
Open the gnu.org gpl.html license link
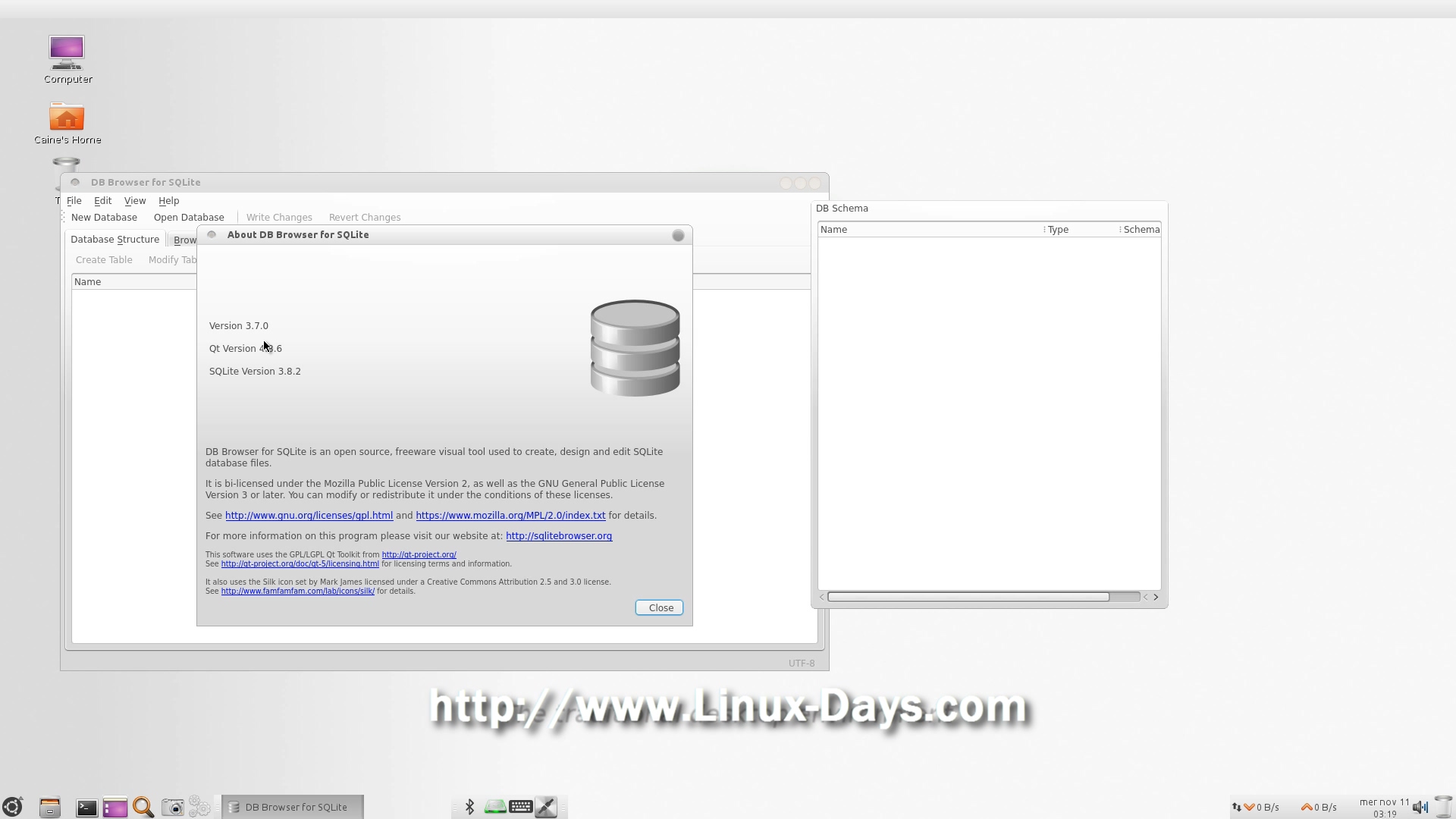coord(309,516)
